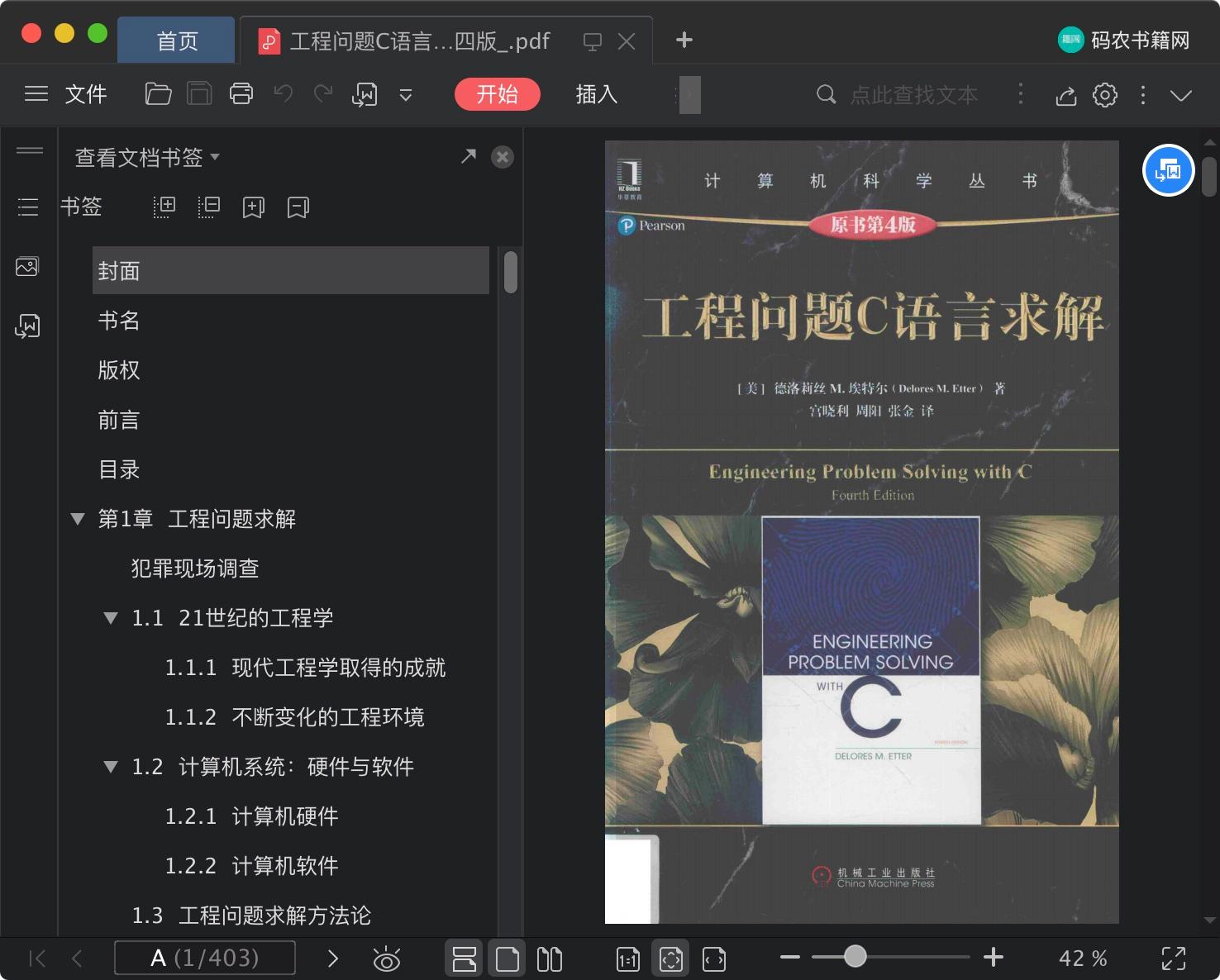Open thumbnails sidebar icon

point(27,267)
